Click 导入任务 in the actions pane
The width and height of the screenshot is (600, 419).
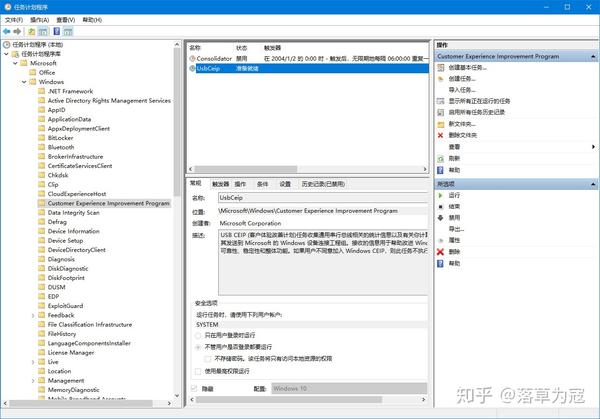tap(462, 90)
